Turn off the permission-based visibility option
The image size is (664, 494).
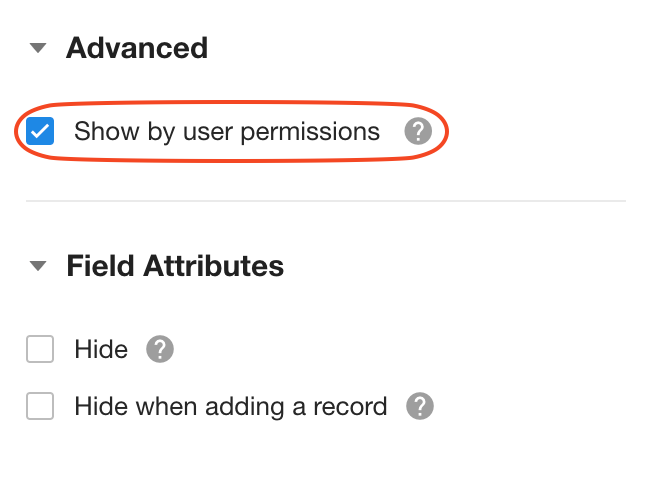[x=41, y=132]
